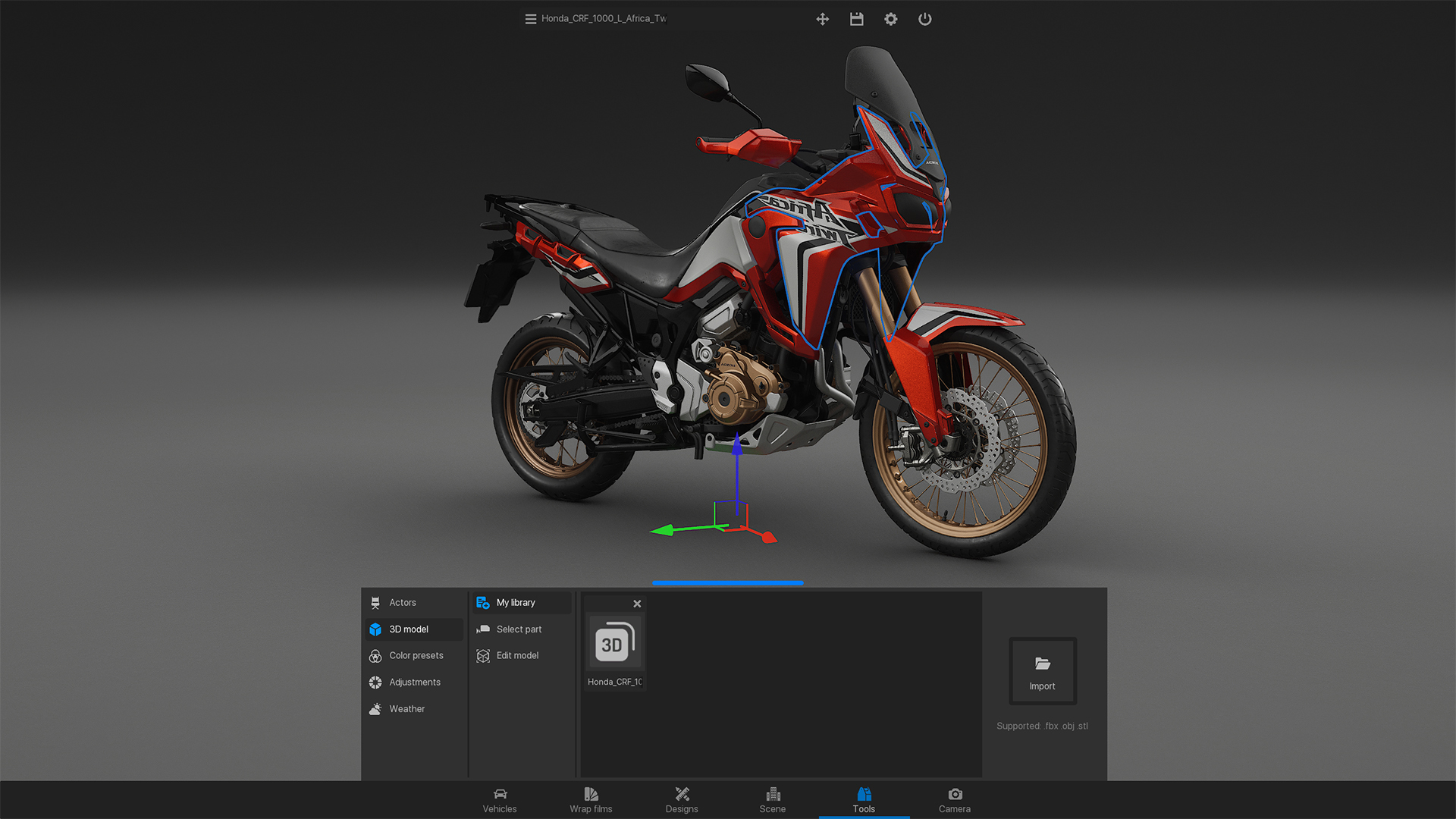Viewport: 1456px width, 819px height.
Task: Select 3D model sidebar entry
Action: [409, 629]
